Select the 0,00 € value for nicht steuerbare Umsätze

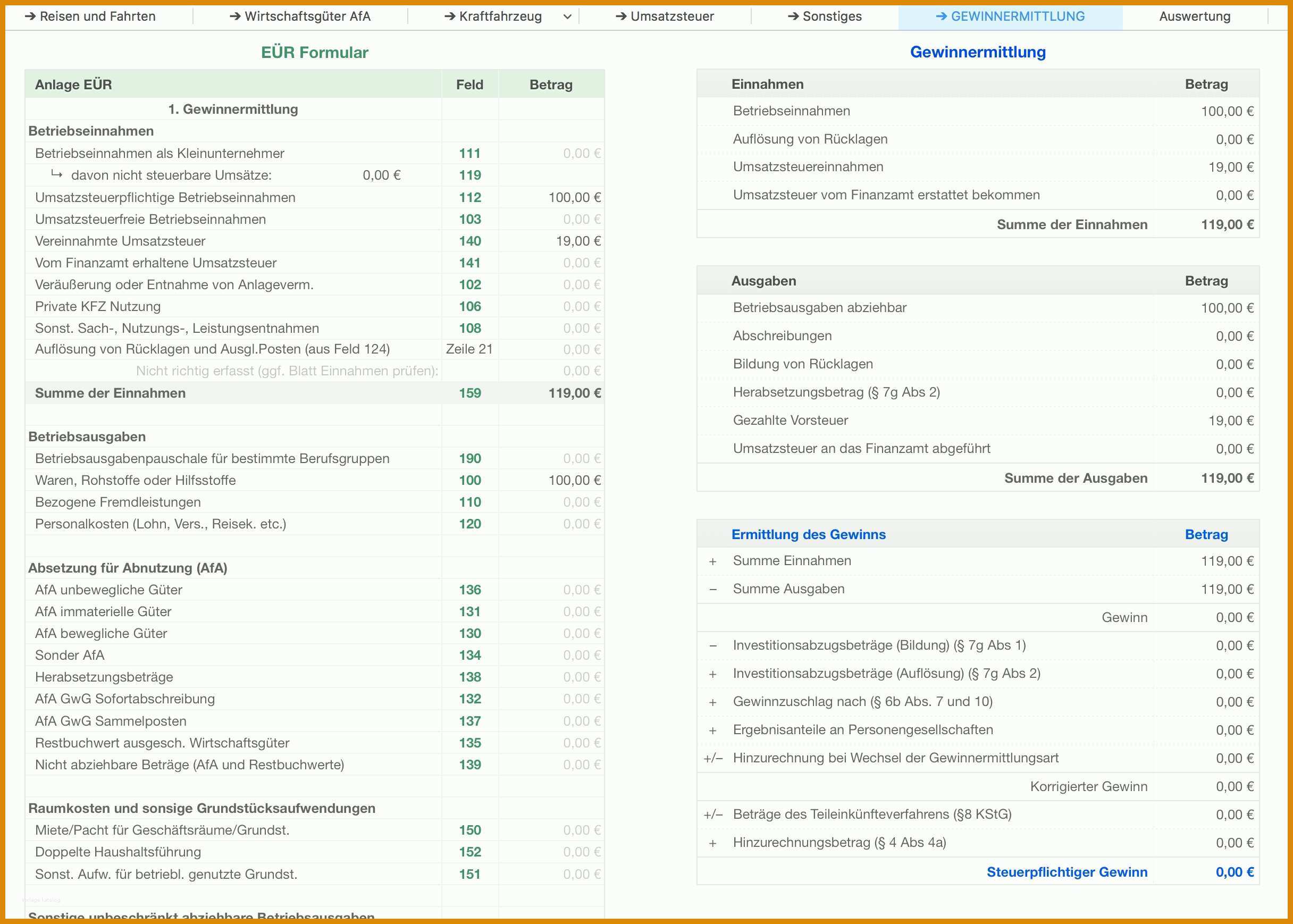click(382, 175)
